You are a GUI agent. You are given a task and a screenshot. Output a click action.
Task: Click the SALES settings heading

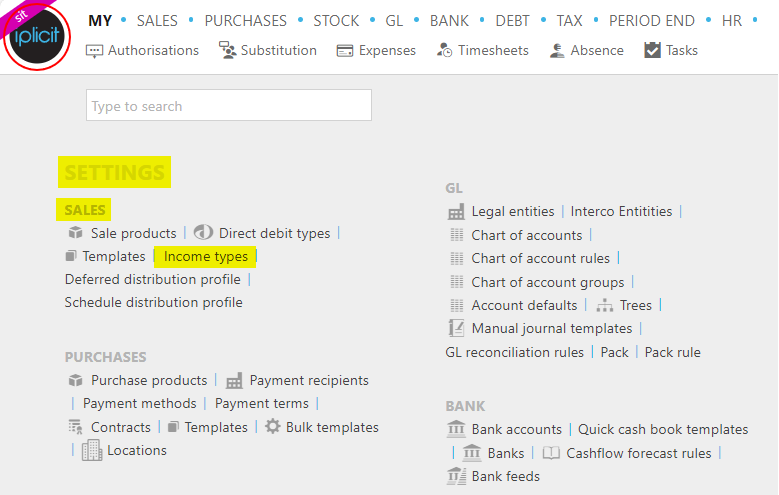(84, 210)
